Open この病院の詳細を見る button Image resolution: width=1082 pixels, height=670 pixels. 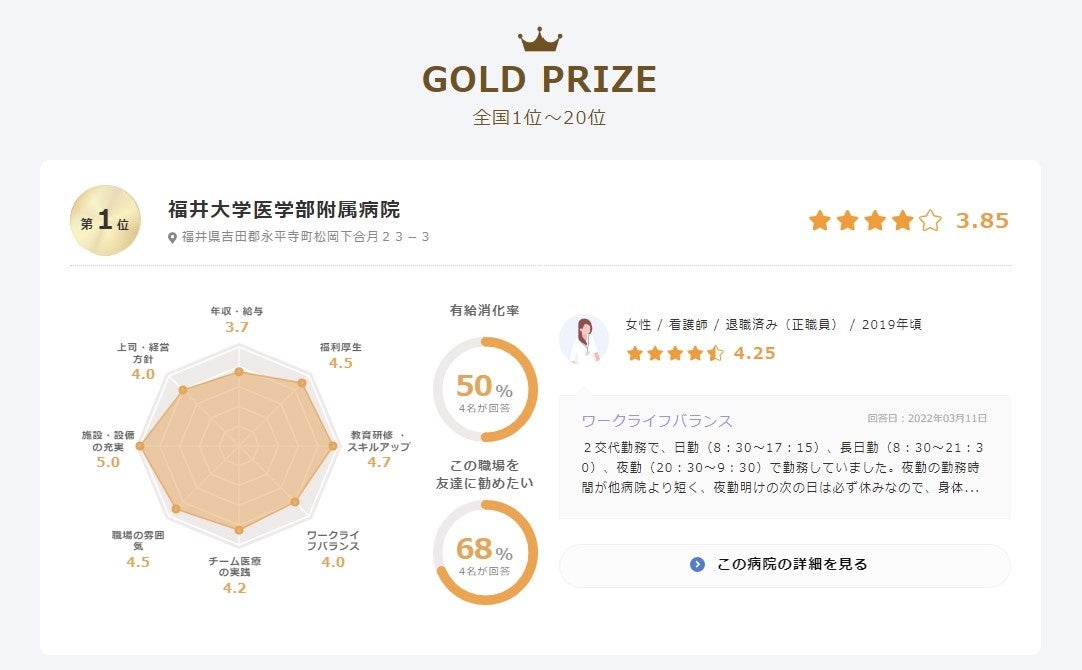click(x=785, y=565)
